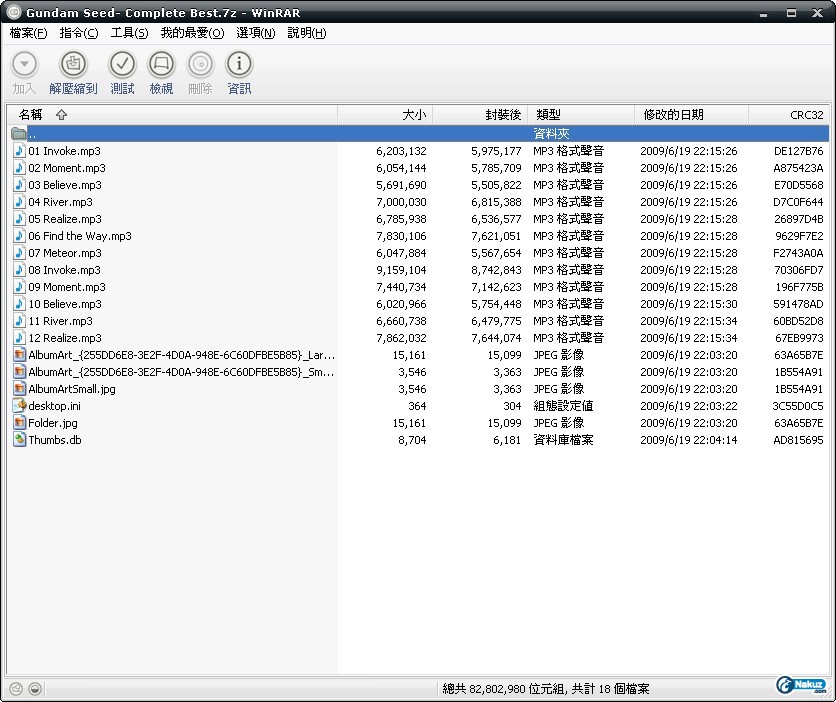This screenshot has width=836, height=702.
Task: Click the Nakuz logo in the corner
Action: [801, 685]
